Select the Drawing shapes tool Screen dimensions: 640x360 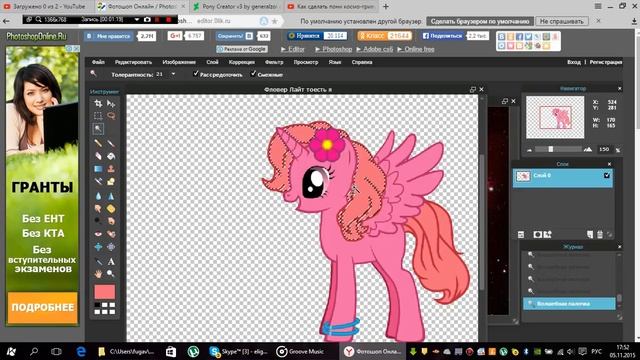pos(111,181)
